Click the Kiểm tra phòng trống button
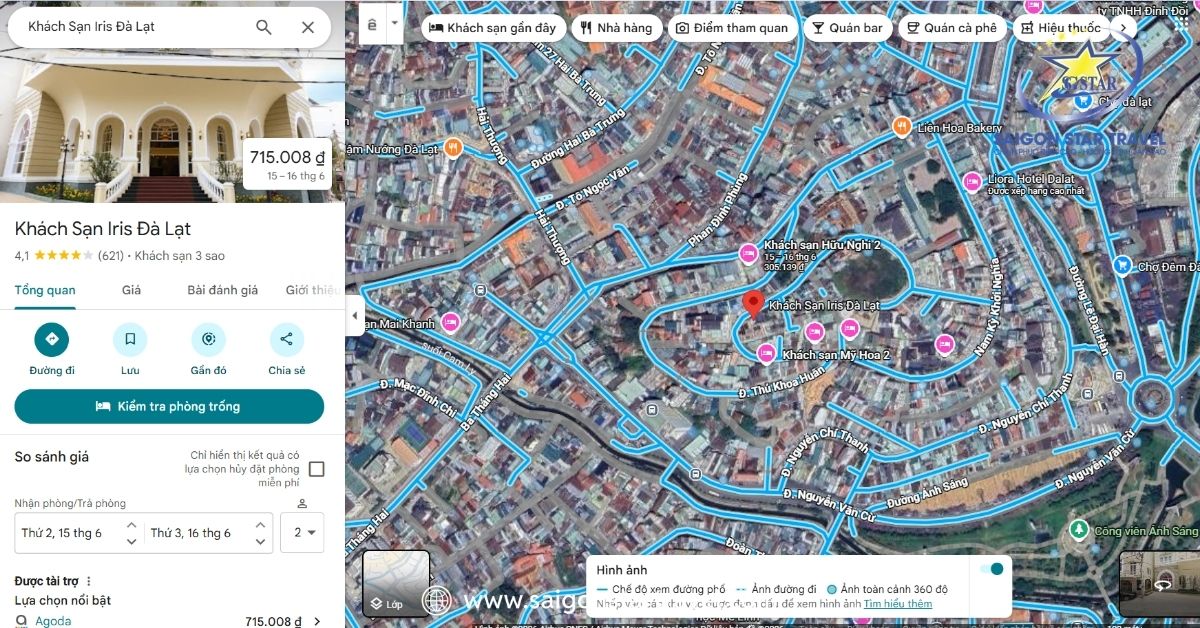Screen dimensions: 1200x628 point(169,406)
